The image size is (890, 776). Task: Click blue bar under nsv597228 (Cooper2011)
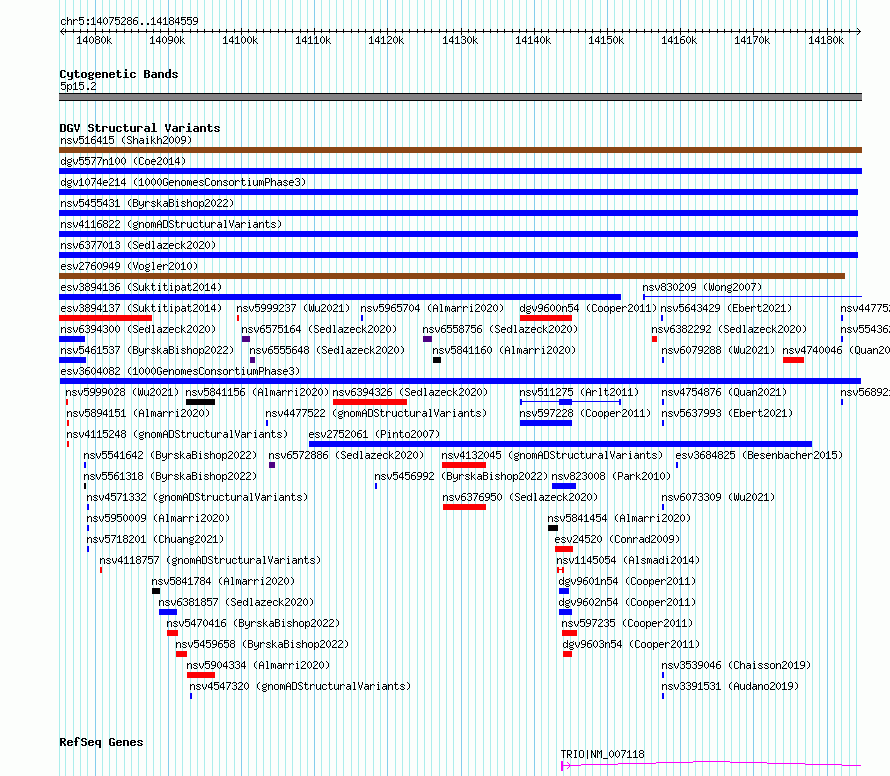pyautogui.click(x=546, y=423)
